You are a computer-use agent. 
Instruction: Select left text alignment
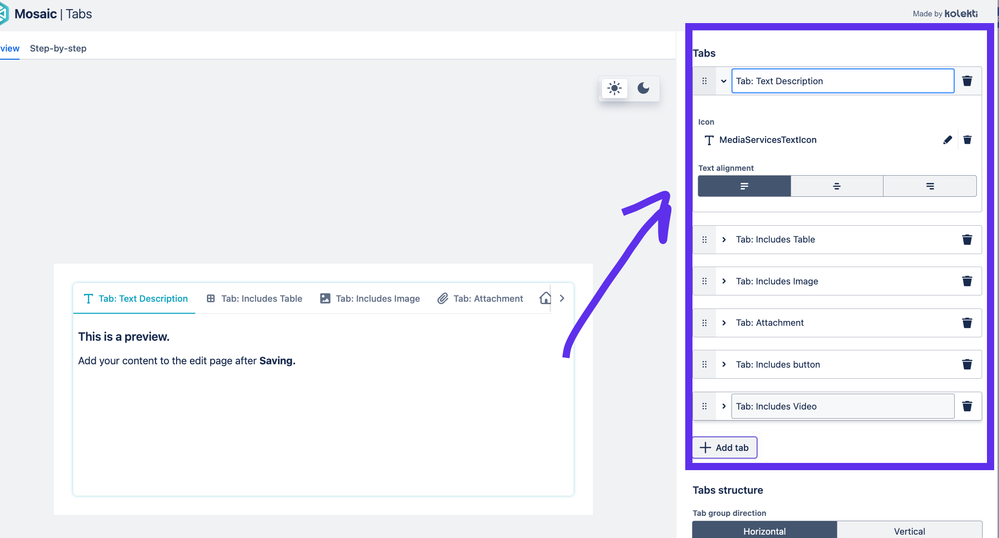[x=744, y=186]
